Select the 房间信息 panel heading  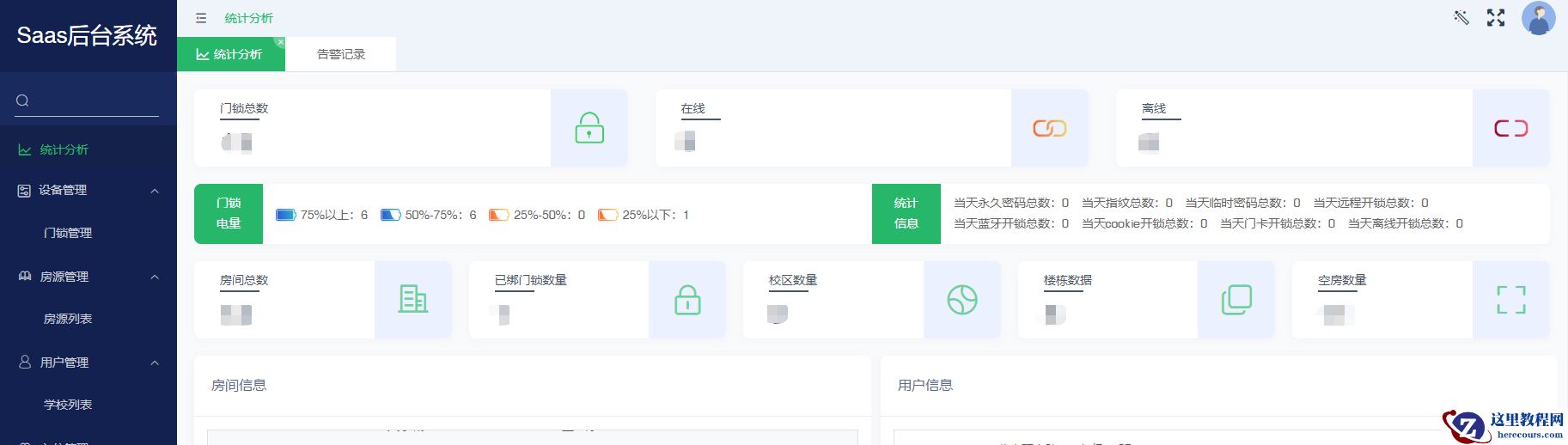coord(239,386)
